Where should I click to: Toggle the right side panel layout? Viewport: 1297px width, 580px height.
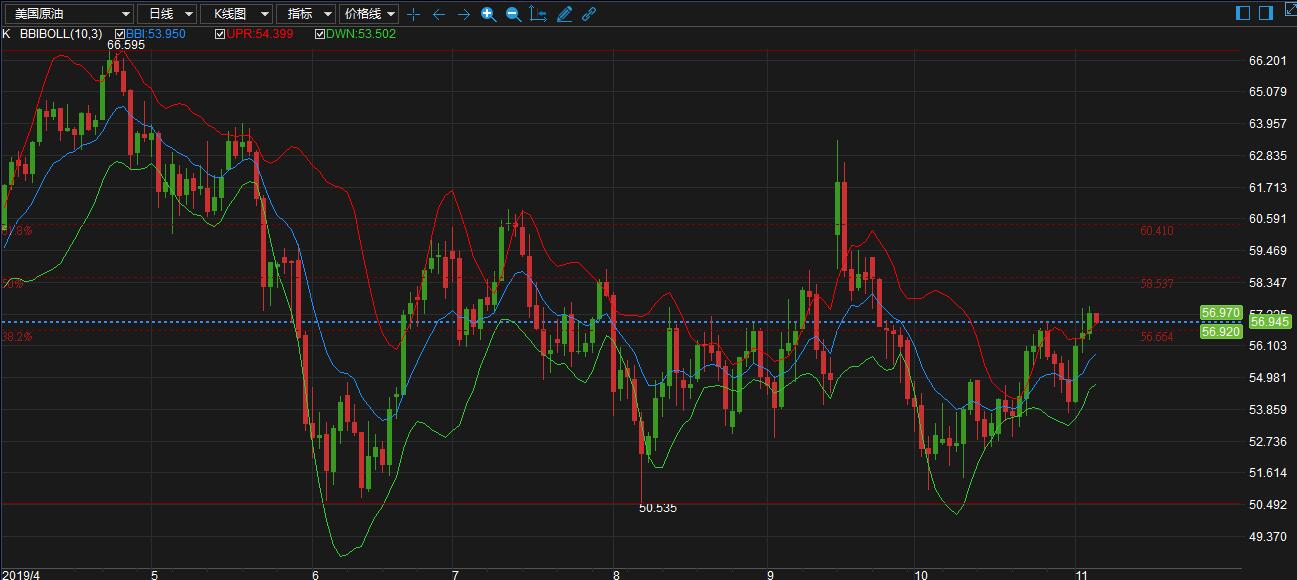pos(1265,13)
